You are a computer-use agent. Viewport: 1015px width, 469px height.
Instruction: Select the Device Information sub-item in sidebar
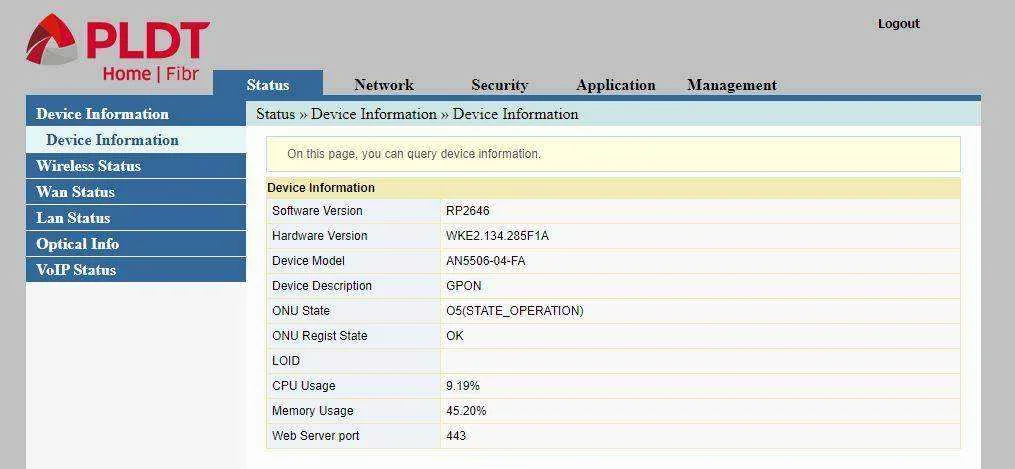(136, 140)
